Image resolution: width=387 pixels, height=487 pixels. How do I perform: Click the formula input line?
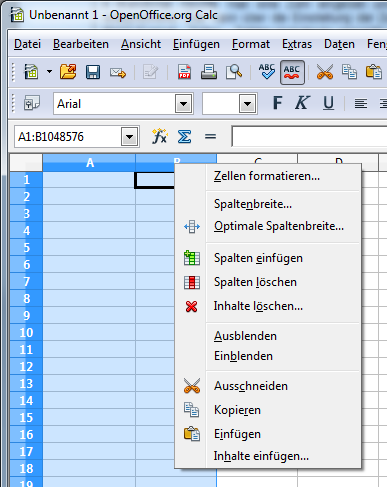309,136
